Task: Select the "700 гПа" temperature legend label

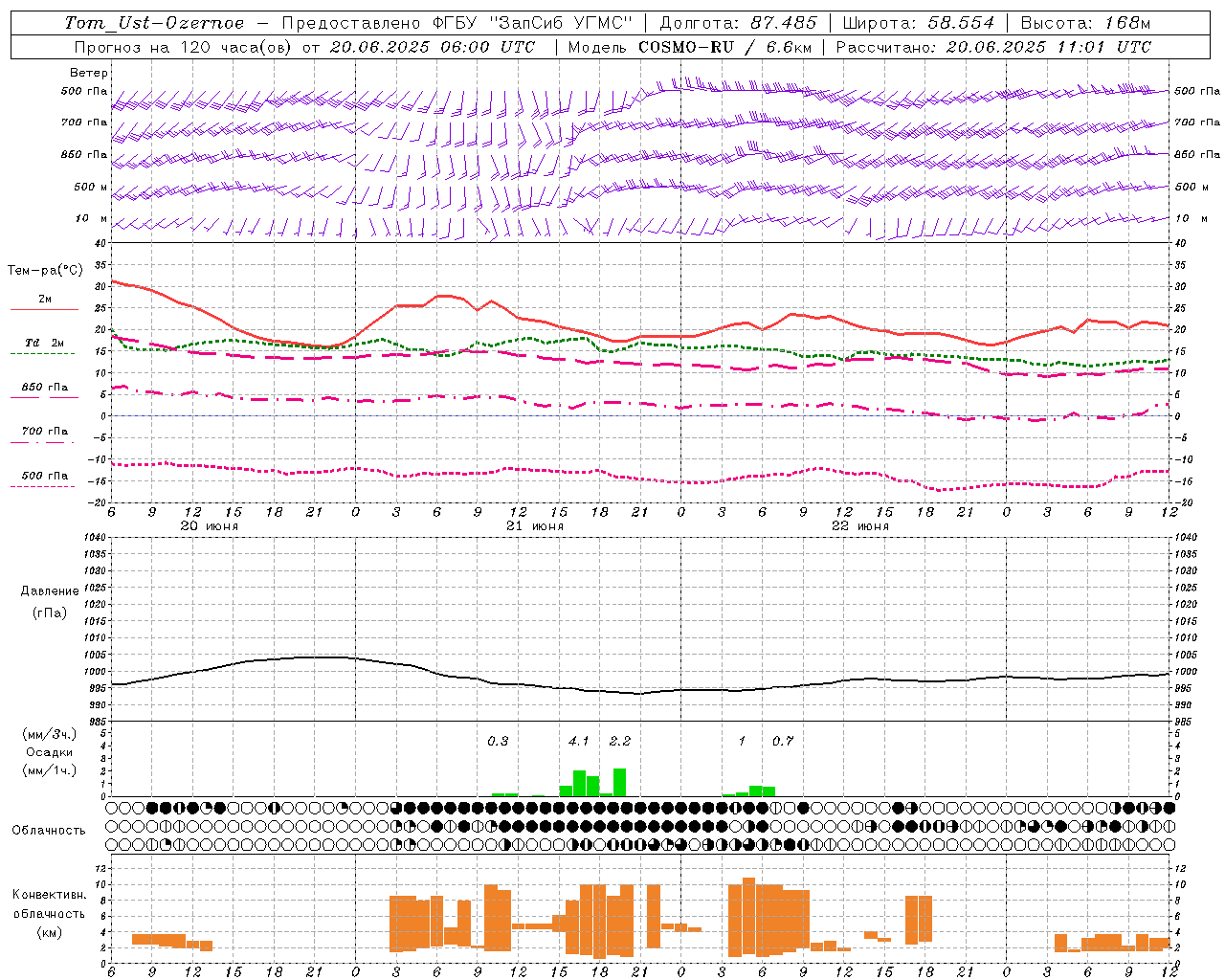Action: [x=45, y=432]
